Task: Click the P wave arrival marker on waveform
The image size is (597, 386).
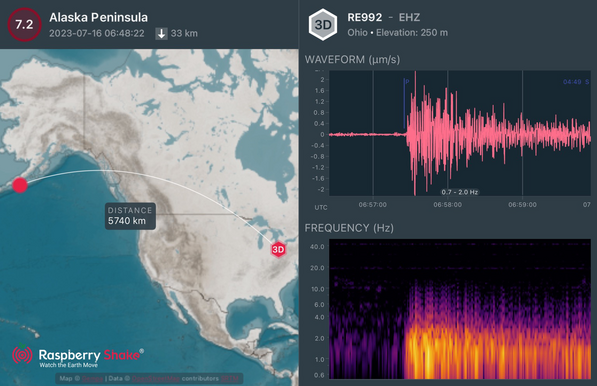Action: coord(404,104)
